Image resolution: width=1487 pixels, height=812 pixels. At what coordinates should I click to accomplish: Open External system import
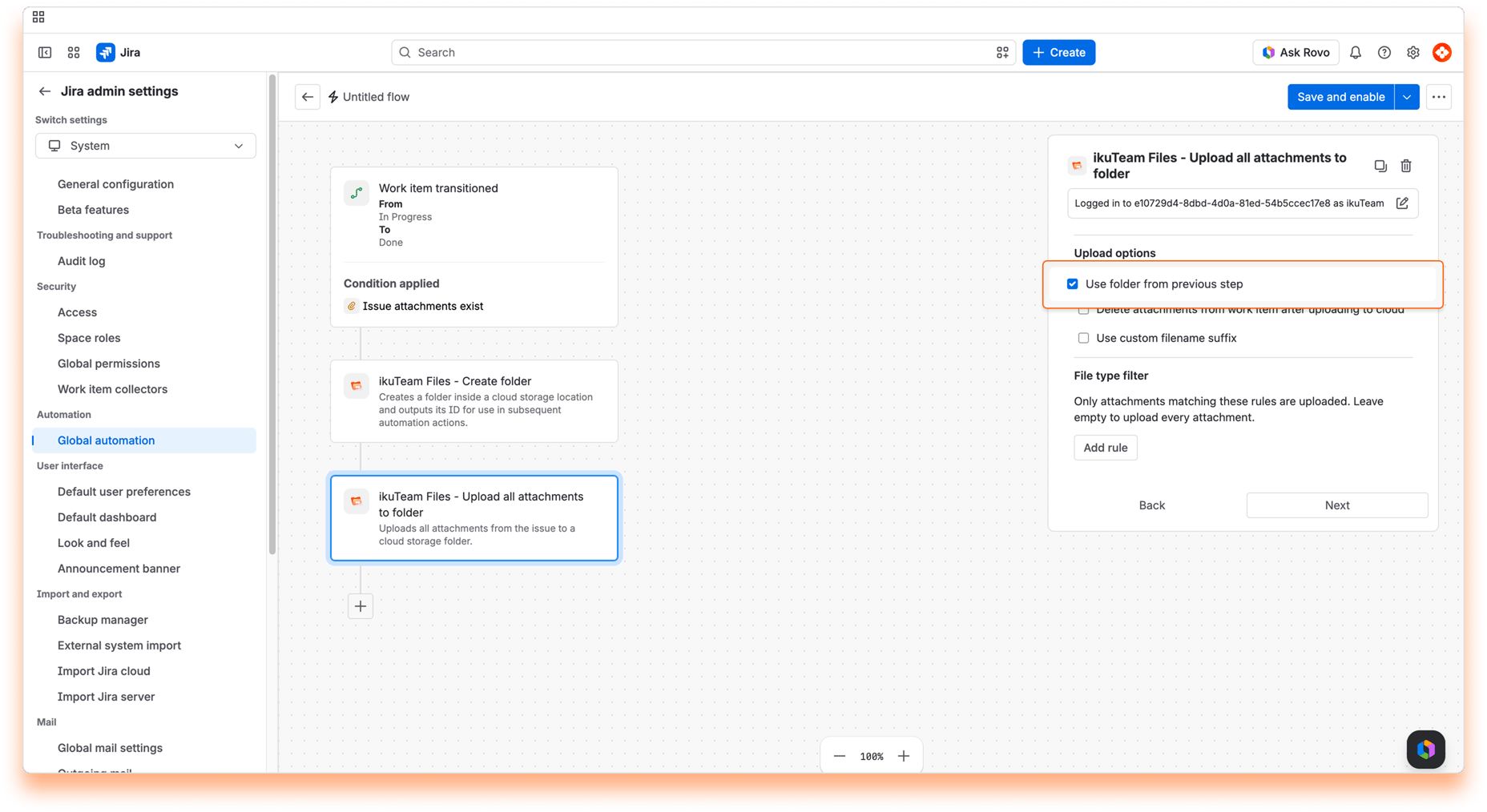pyautogui.click(x=119, y=645)
